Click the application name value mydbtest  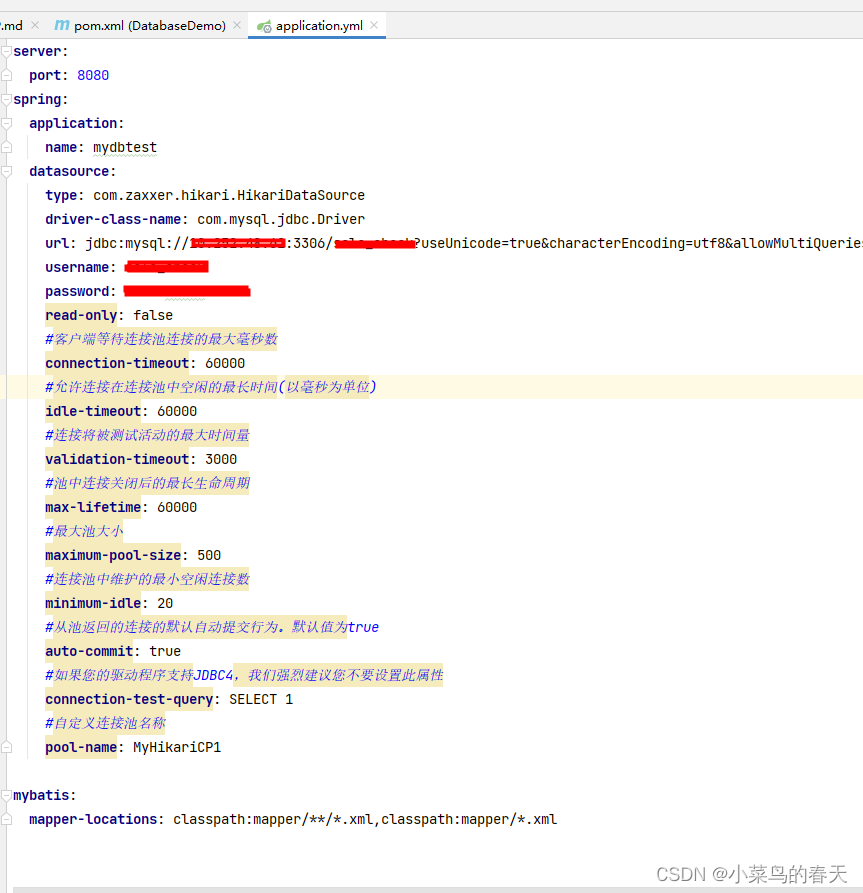click(x=125, y=148)
